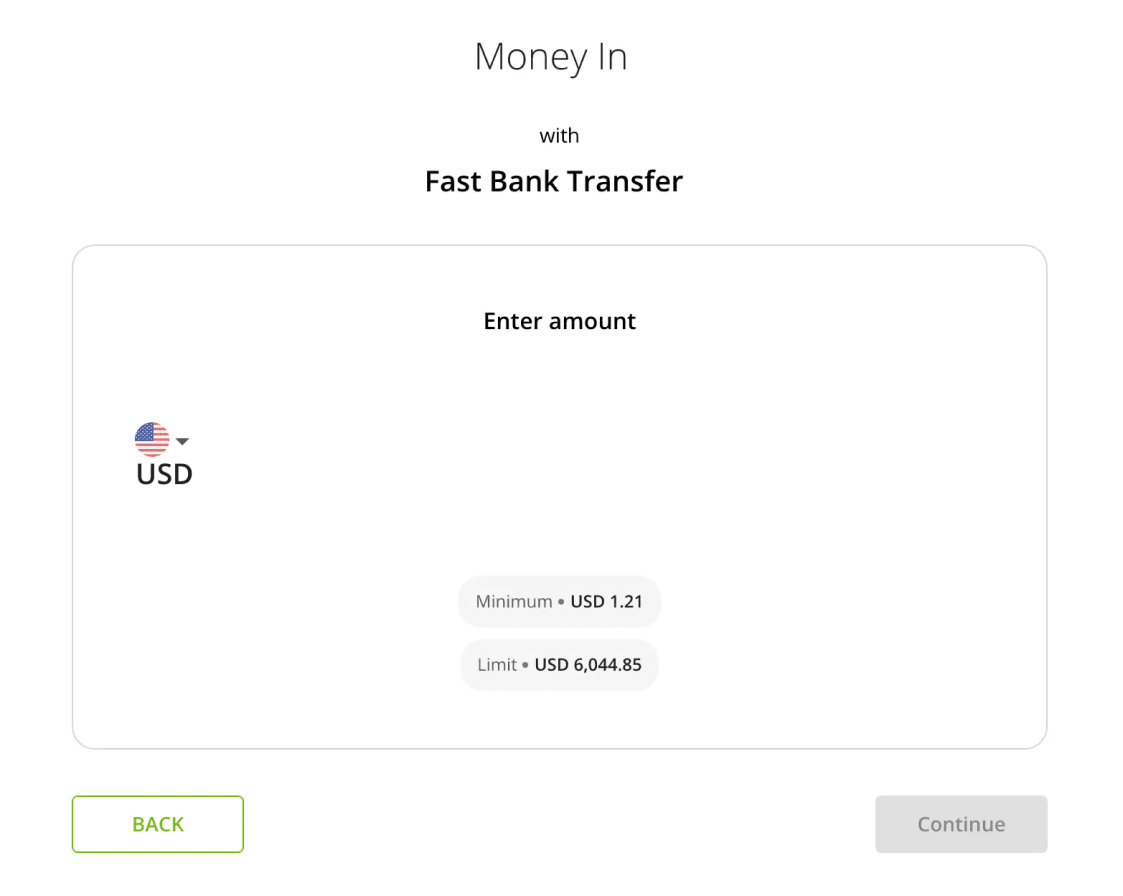The width and height of the screenshot is (1123, 896).
Task: Click the disabled Continue button
Action: click(x=960, y=824)
